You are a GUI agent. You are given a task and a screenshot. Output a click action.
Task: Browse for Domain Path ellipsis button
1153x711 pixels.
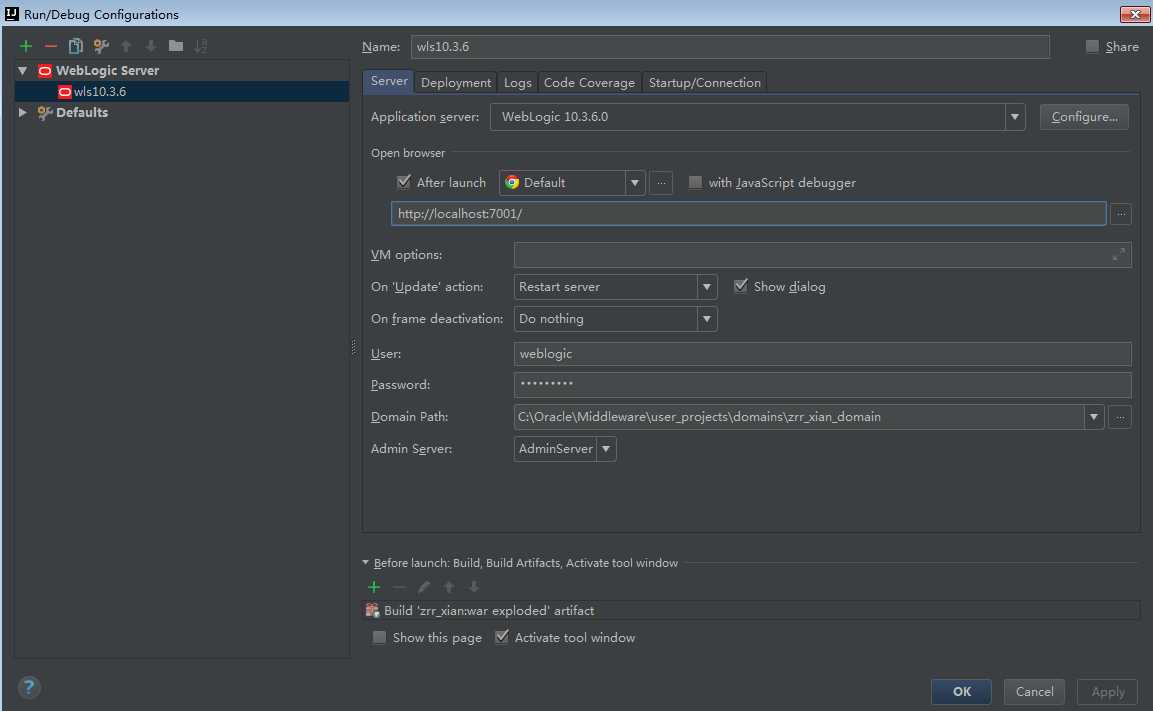tap(1120, 417)
